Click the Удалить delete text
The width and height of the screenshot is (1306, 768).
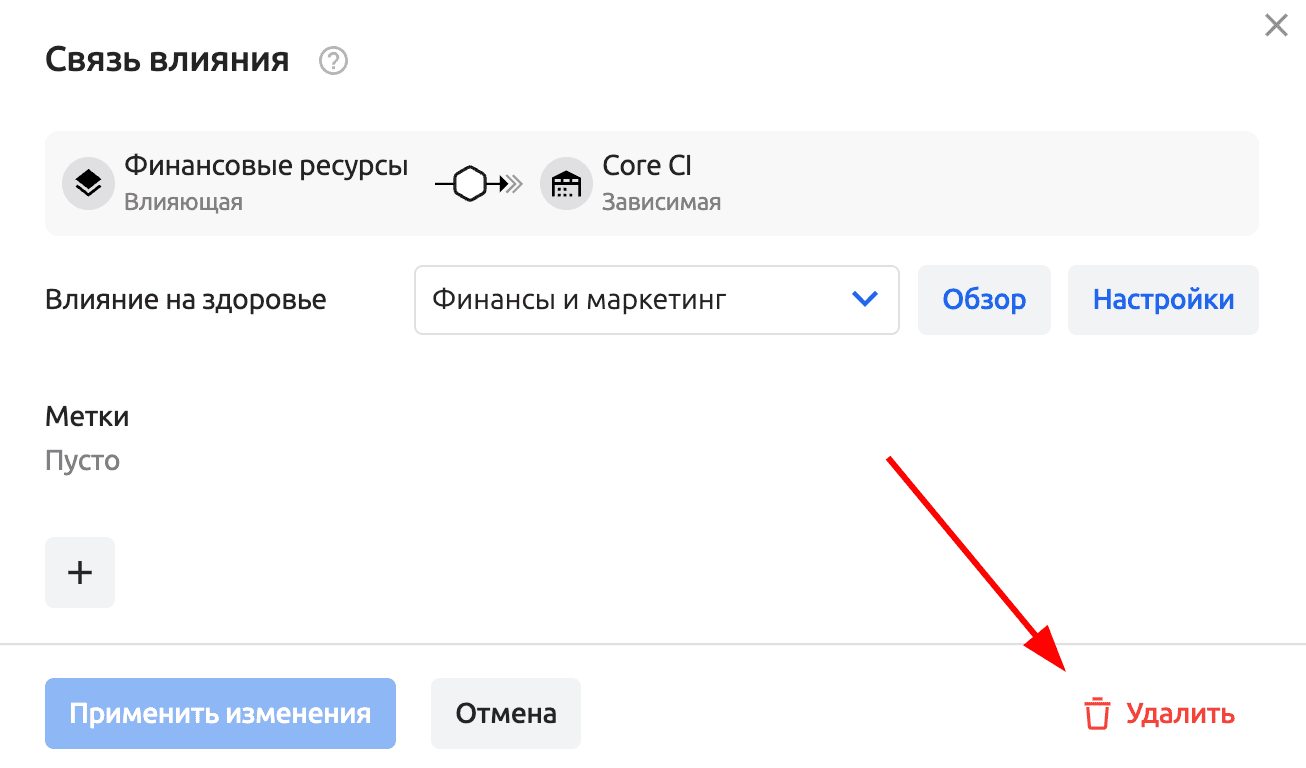pyautogui.click(x=1180, y=715)
